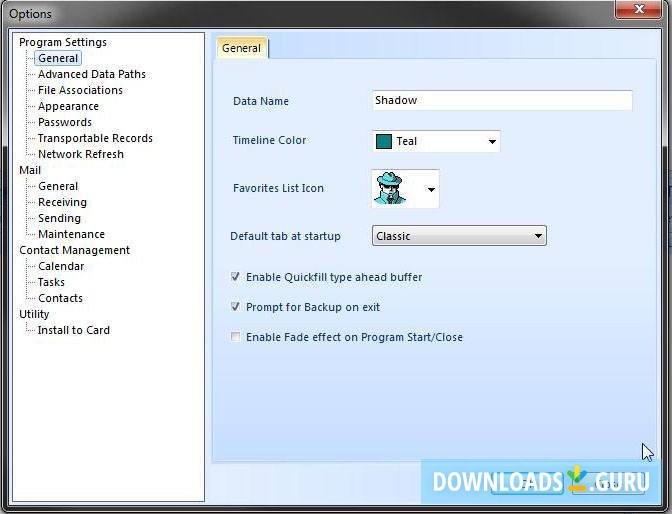Select General under the Mail section
Image resolution: width=672 pixels, height=514 pixels.
click(x=58, y=186)
